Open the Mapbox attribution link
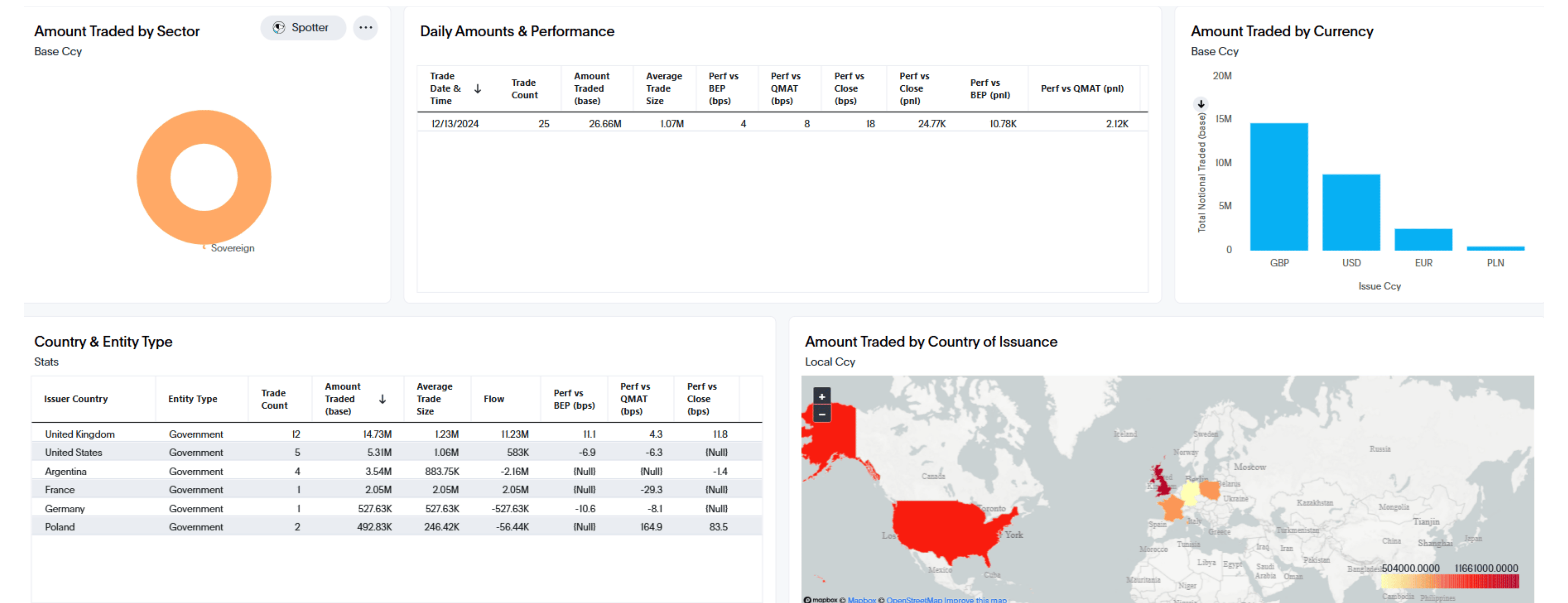This screenshot has width=1568, height=603. 861,599
